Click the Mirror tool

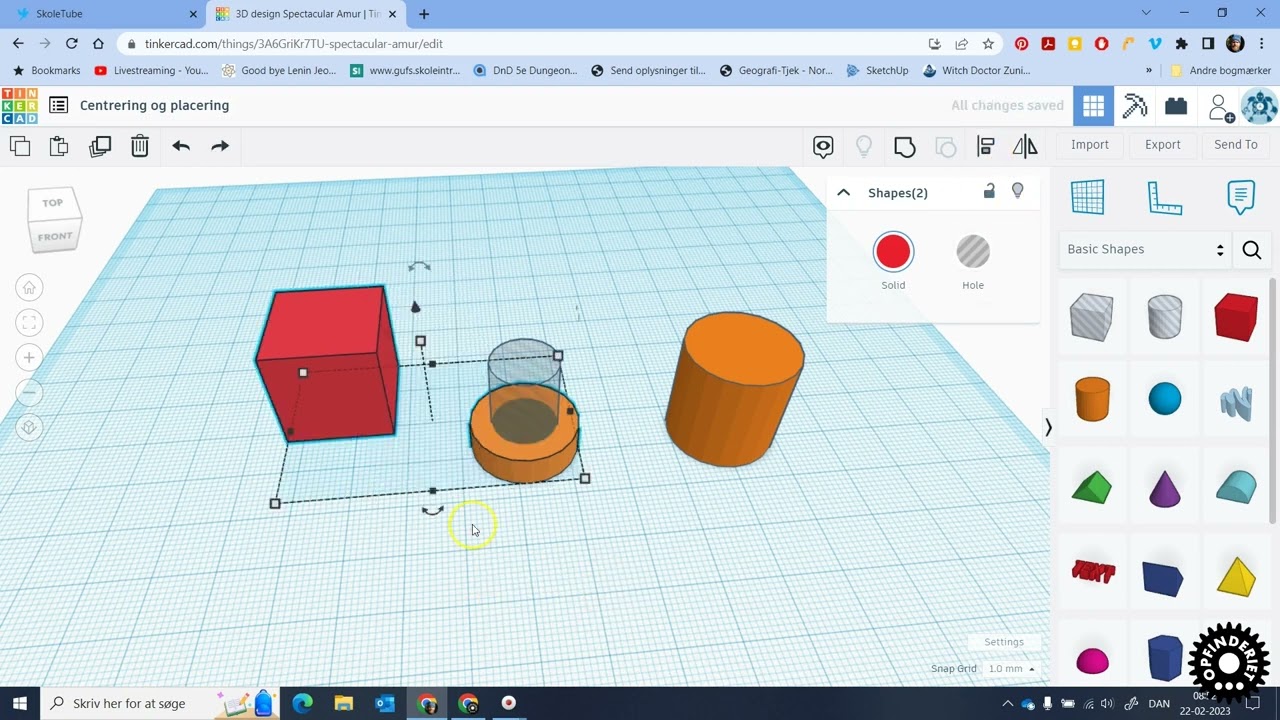pyautogui.click(x=1025, y=147)
